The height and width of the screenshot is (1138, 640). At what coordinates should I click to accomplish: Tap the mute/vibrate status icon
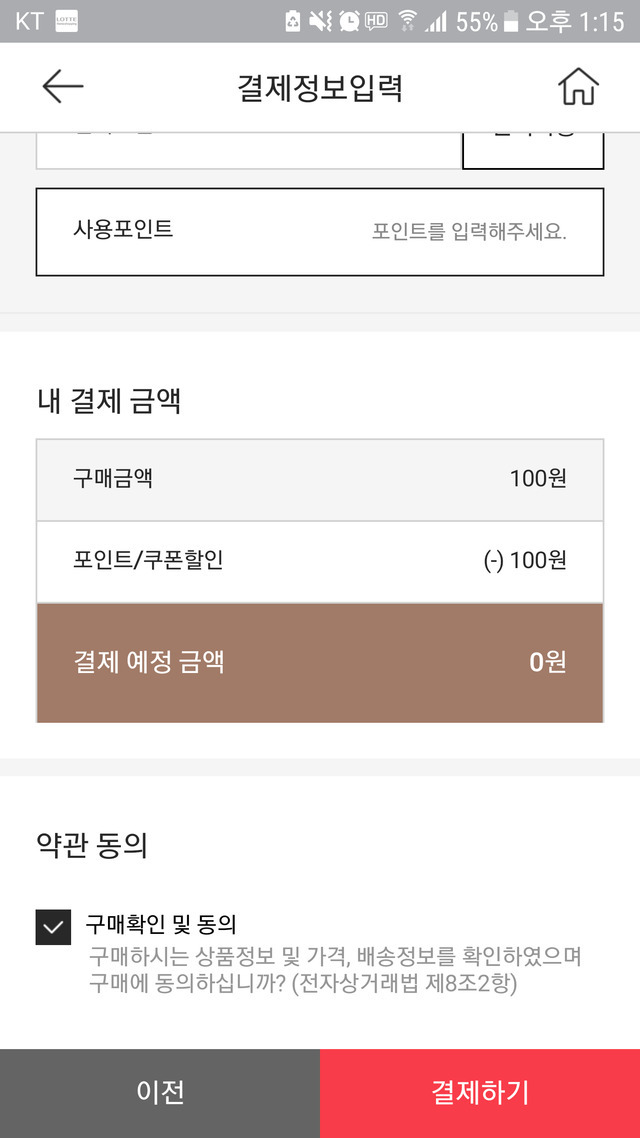click(x=321, y=21)
